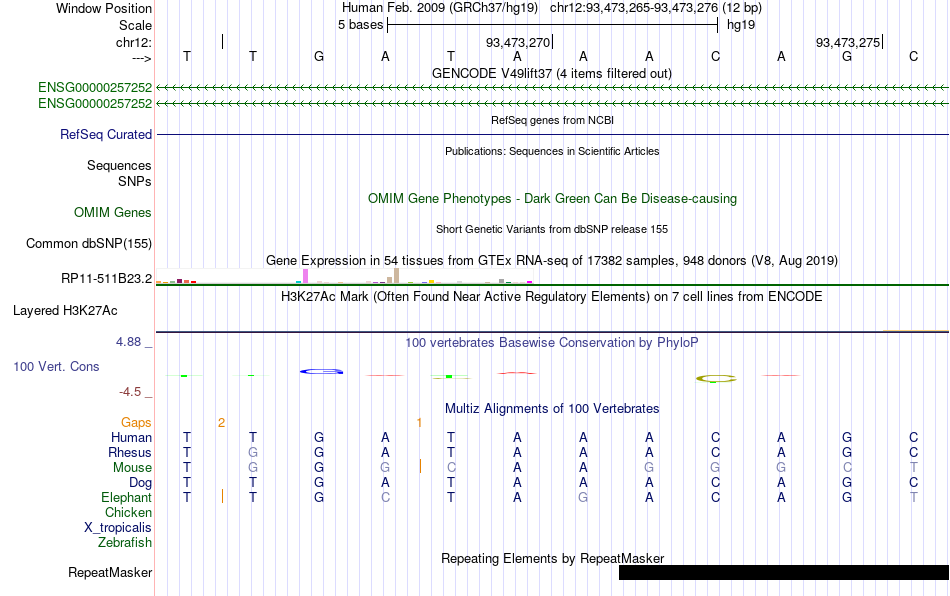This screenshot has height=596, width=950.
Task: Select the Dog alignment row label
Action: click(141, 483)
